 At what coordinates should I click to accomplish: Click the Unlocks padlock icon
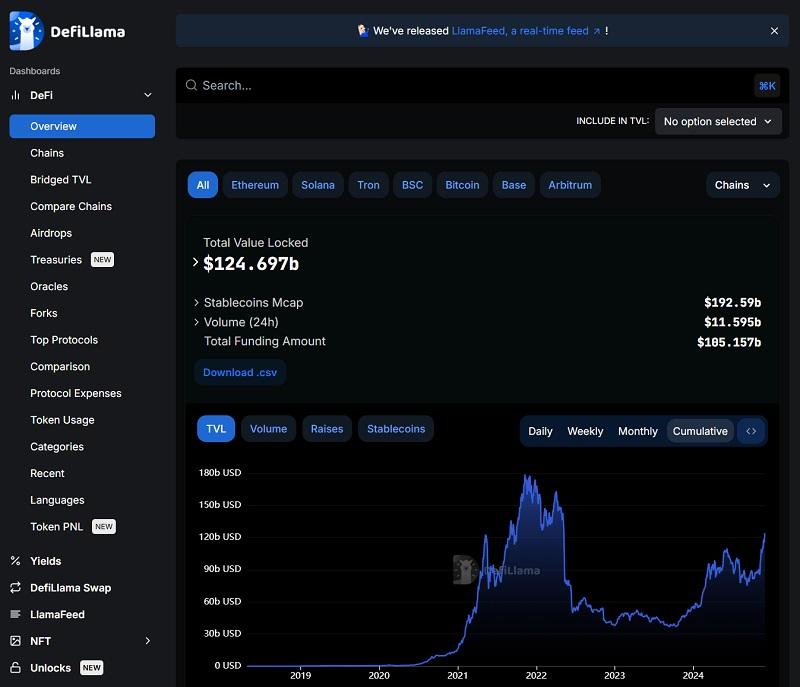[x=15, y=668]
